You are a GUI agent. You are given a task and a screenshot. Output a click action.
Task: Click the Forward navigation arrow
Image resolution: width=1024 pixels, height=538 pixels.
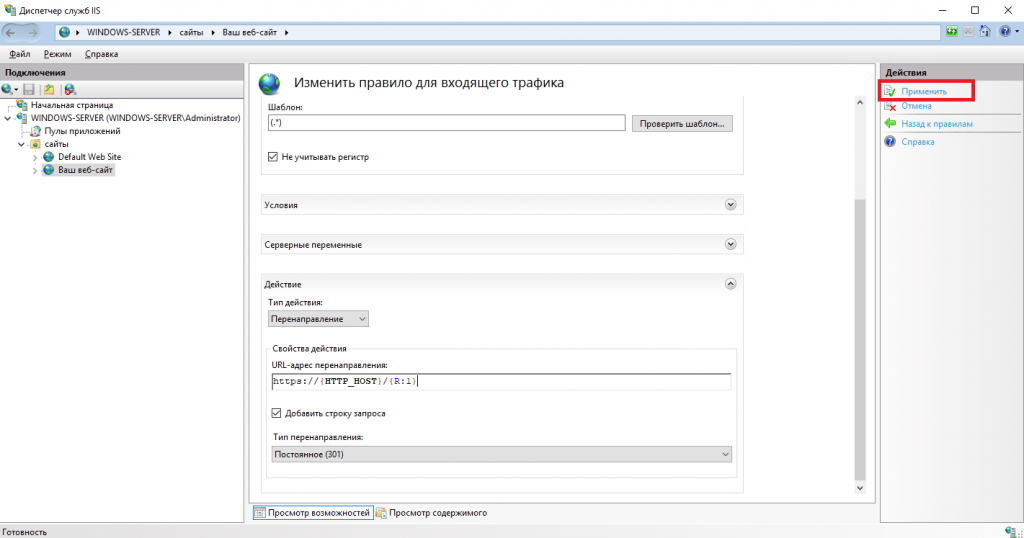point(32,32)
